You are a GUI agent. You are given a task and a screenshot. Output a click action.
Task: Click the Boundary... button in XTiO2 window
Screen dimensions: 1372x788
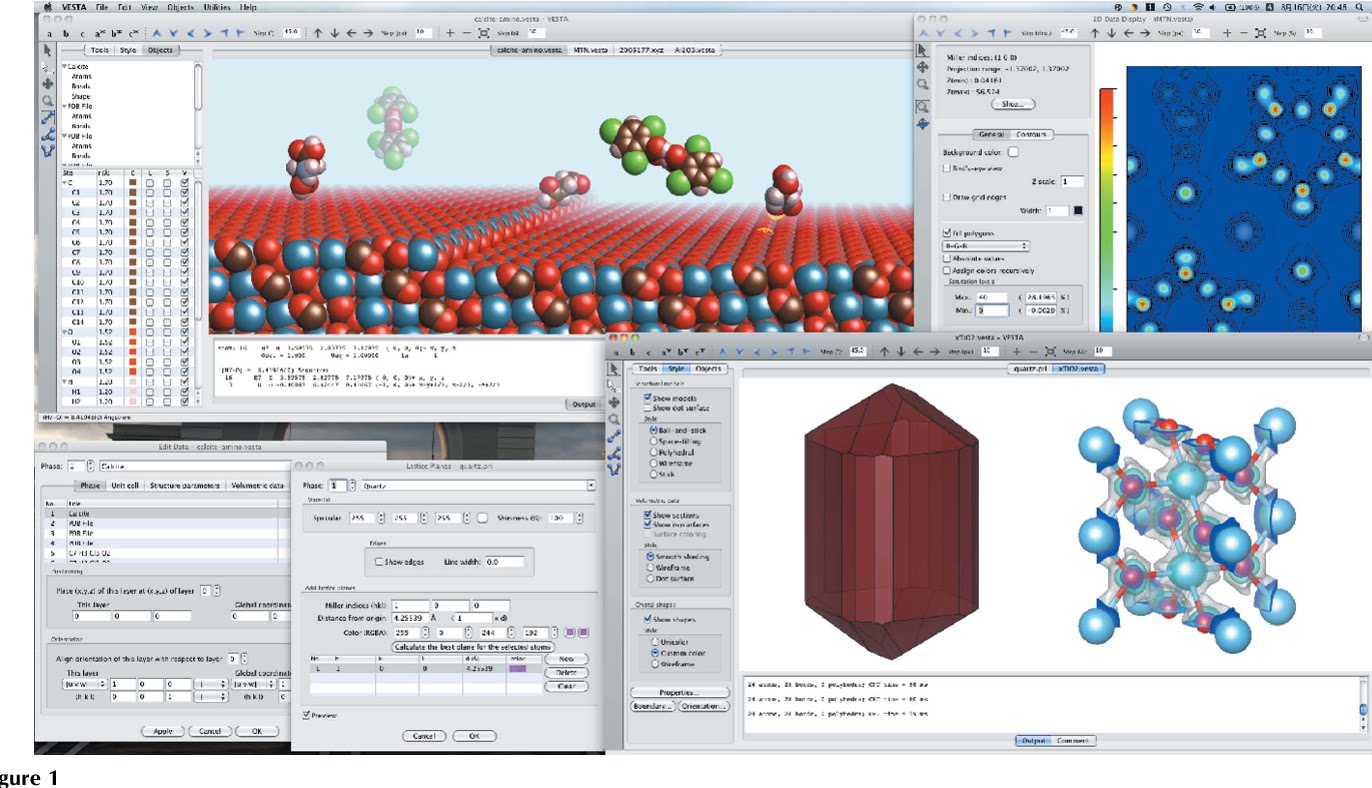pos(654,706)
